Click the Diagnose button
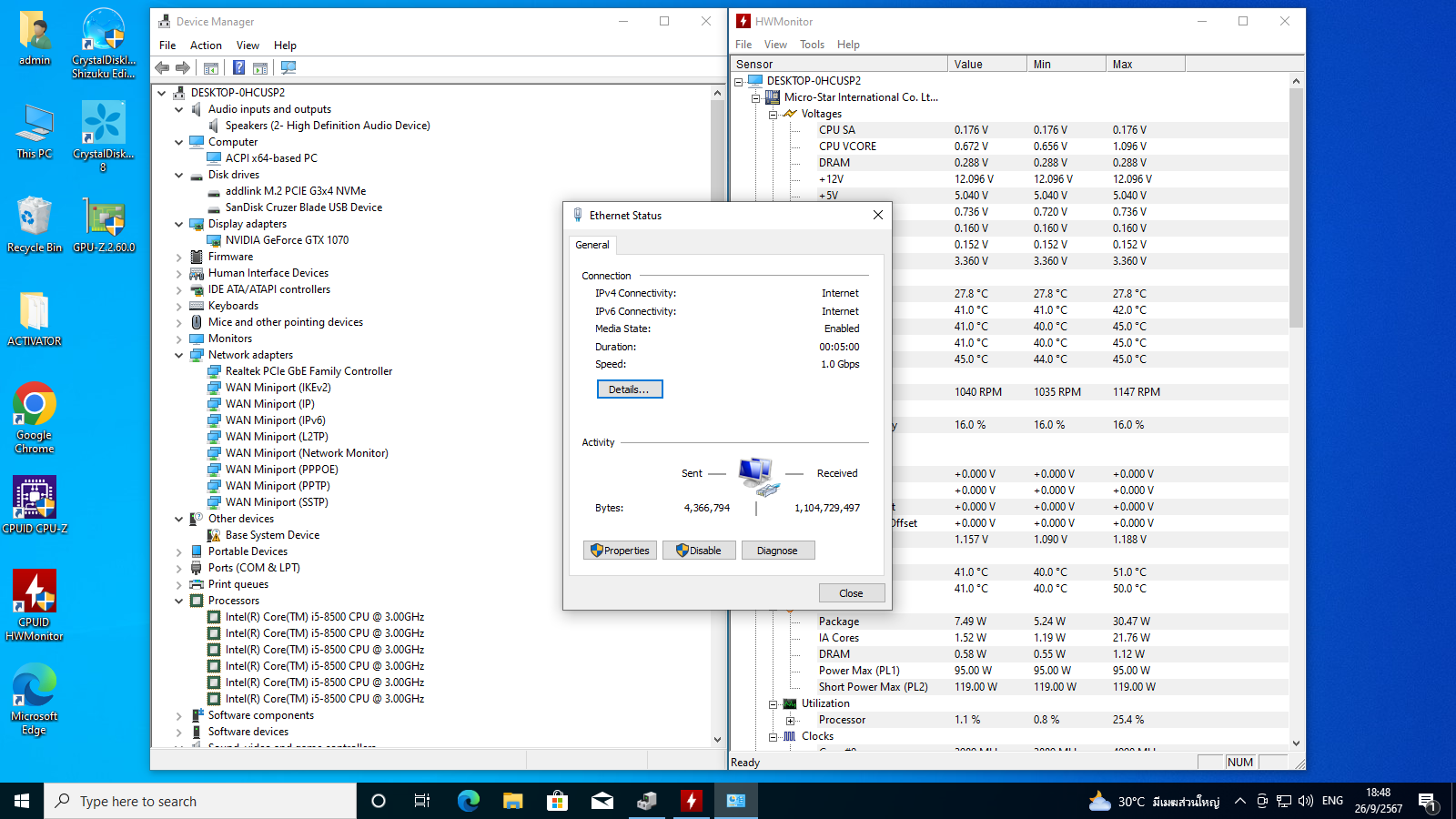Image resolution: width=1456 pixels, height=819 pixels. point(778,551)
